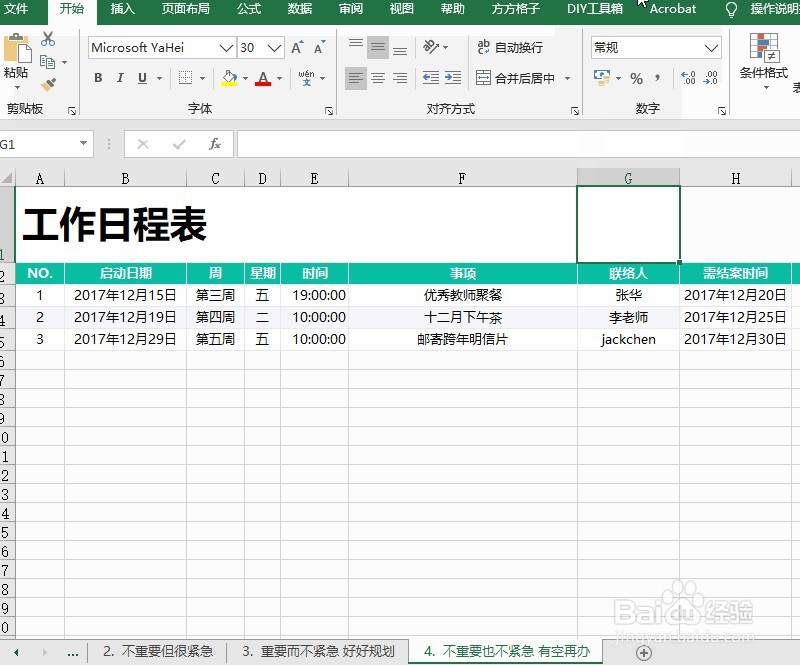The width and height of the screenshot is (800, 665).
Task: Switch to the 插入 ribbon tab
Action: pyautogui.click(x=122, y=10)
